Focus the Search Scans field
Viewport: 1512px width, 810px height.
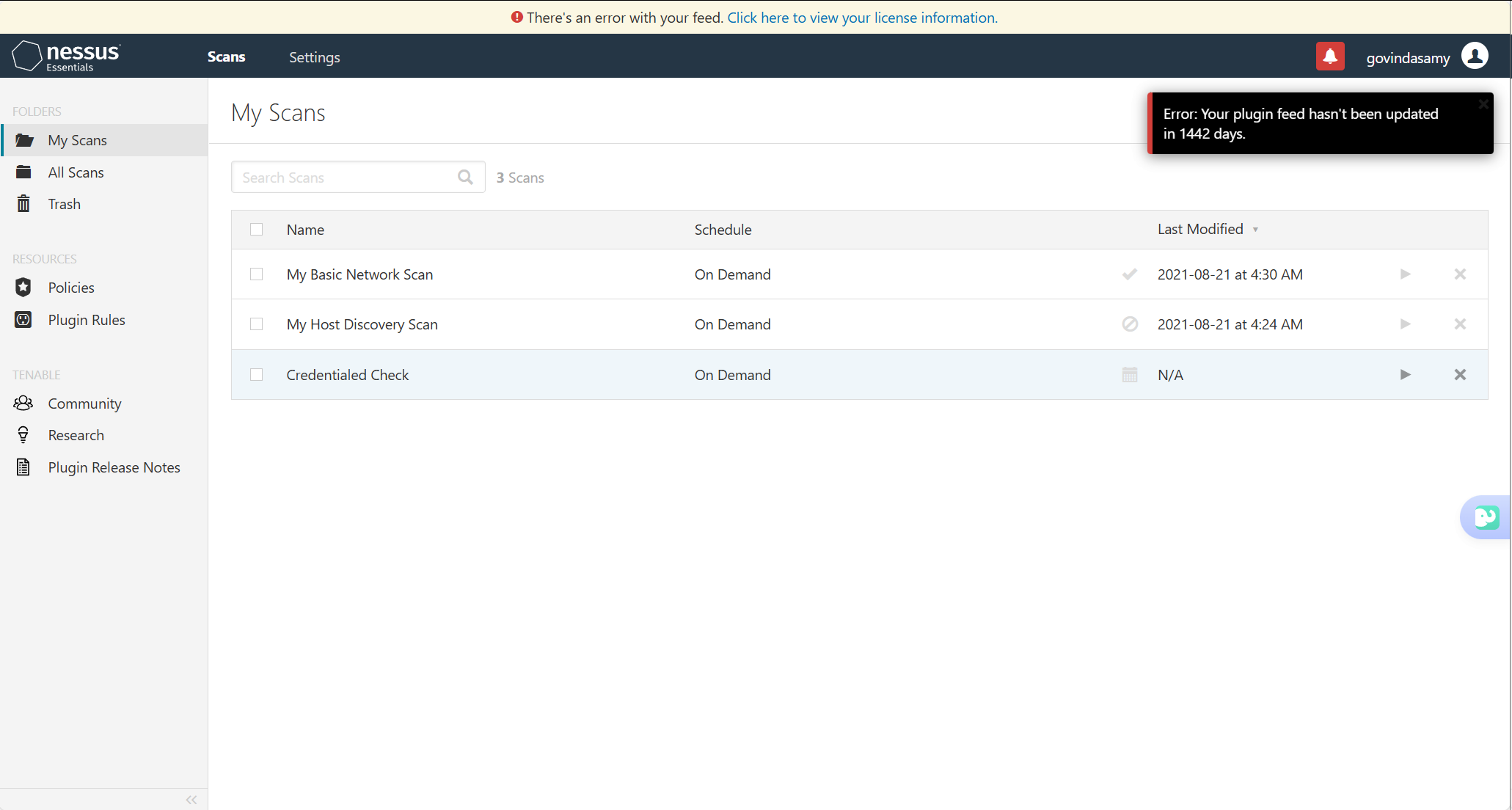358,177
